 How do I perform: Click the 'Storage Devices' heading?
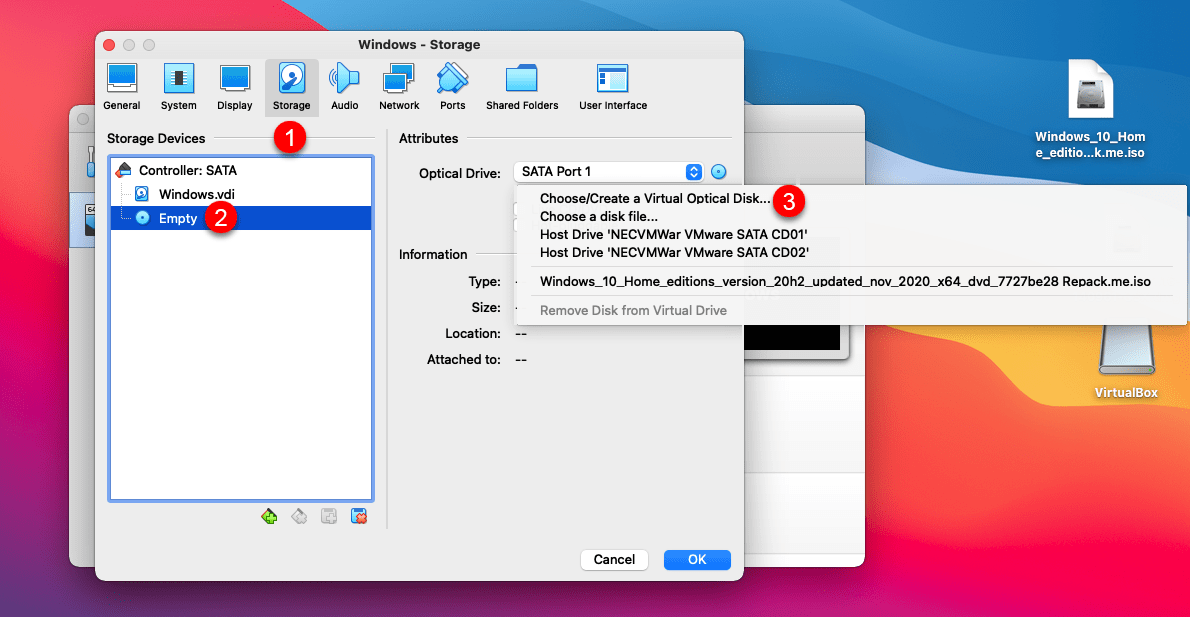coord(156,138)
